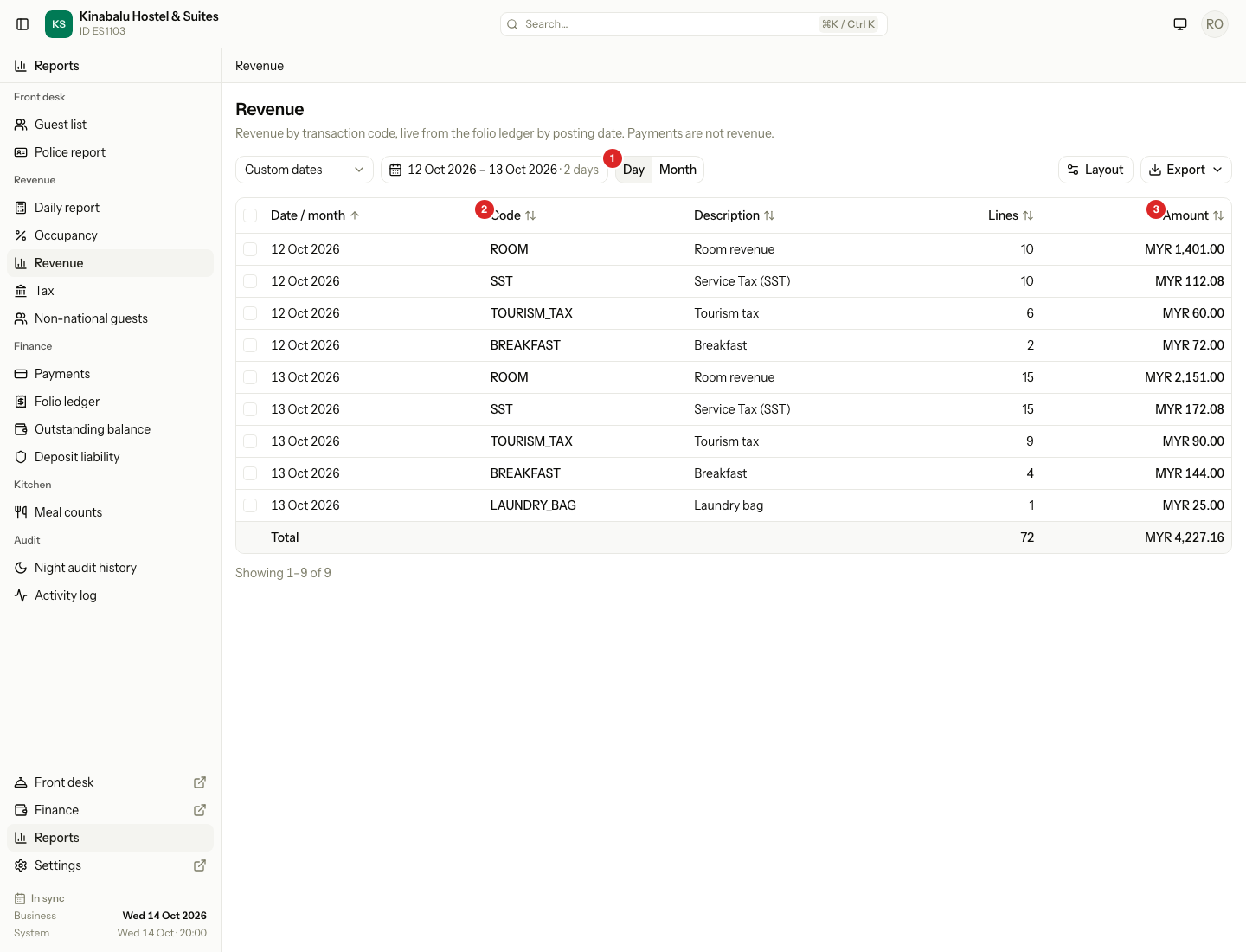Viewport: 1246px width, 952px height.
Task: Check the 12 Oct 2026 SST row
Action: tap(250, 281)
